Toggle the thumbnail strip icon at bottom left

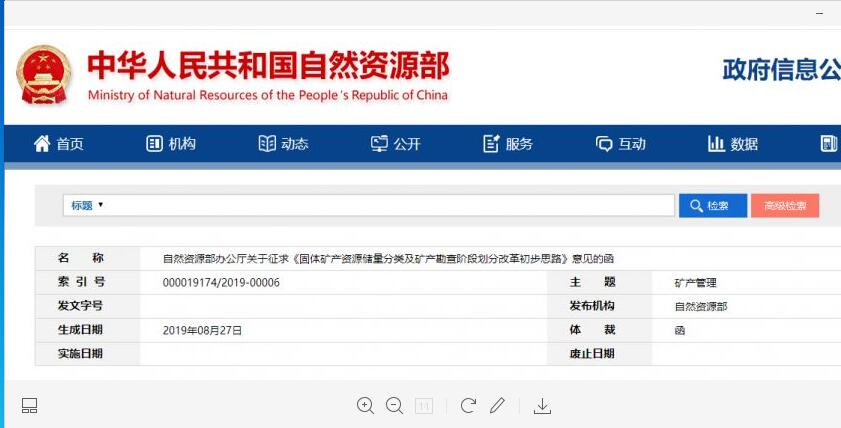[x=29, y=406]
